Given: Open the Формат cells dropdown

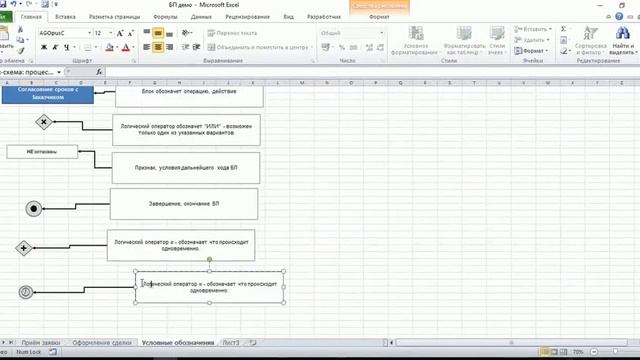Looking at the screenshot, I should [530, 51].
